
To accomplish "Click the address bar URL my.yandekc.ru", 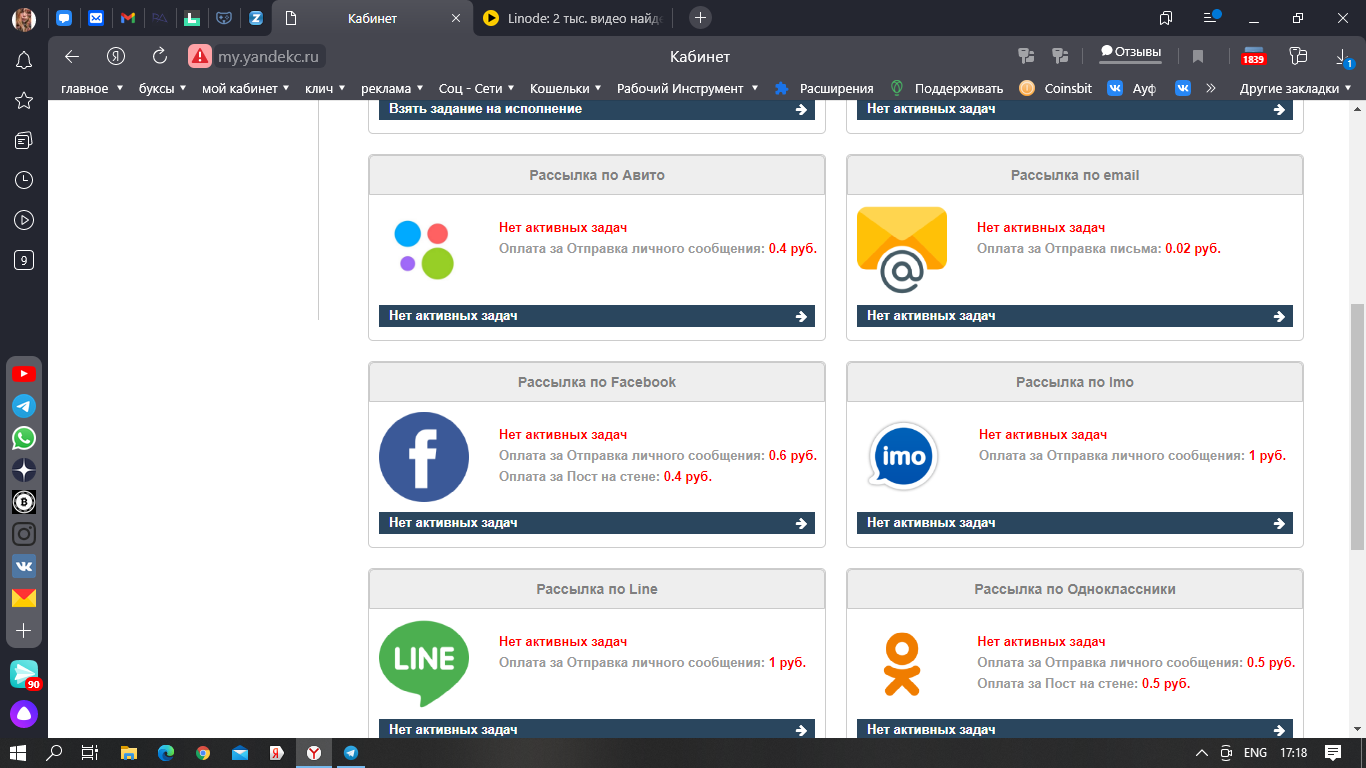I will [268, 56].
